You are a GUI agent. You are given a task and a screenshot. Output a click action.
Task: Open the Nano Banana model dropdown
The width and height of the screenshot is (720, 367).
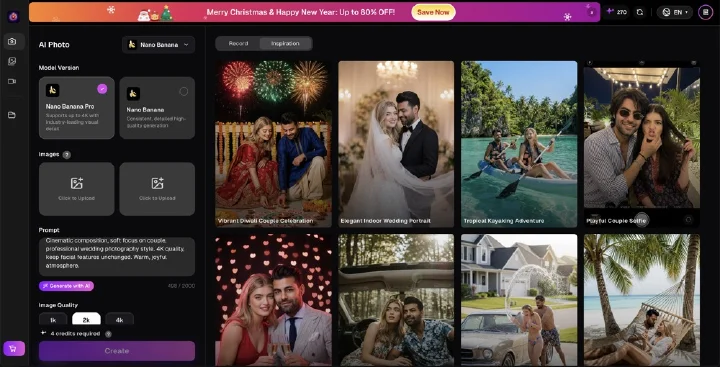coord(158,45)
